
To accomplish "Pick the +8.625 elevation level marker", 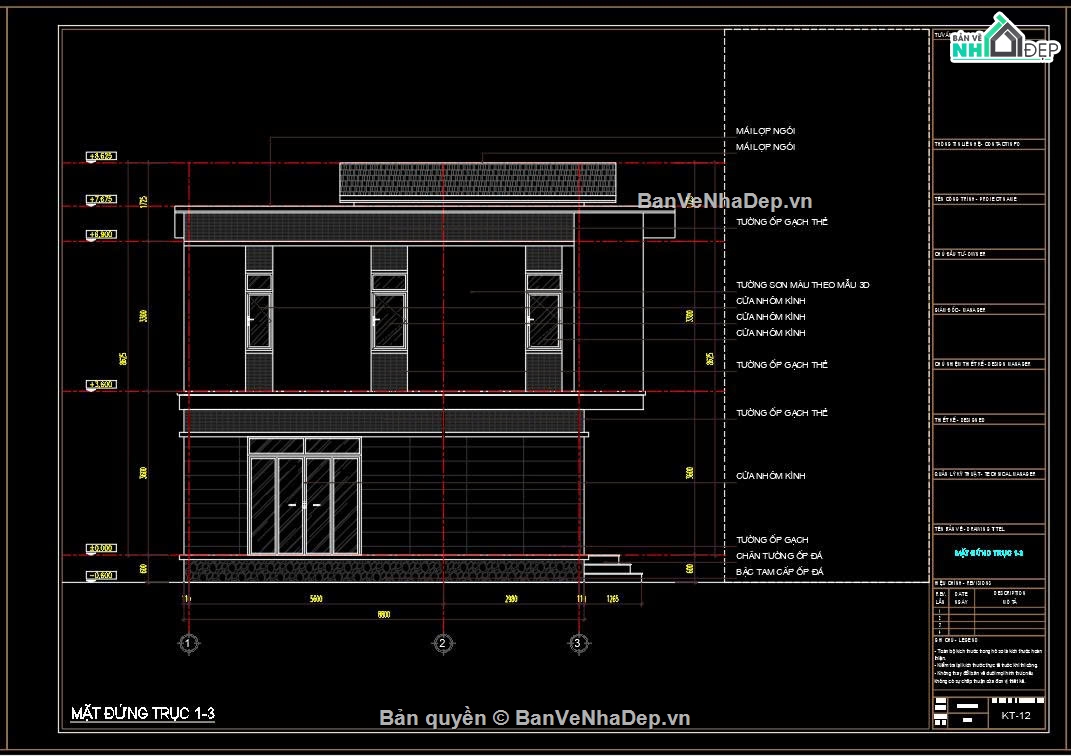I will pyautogui.click(x=102, y=156).
